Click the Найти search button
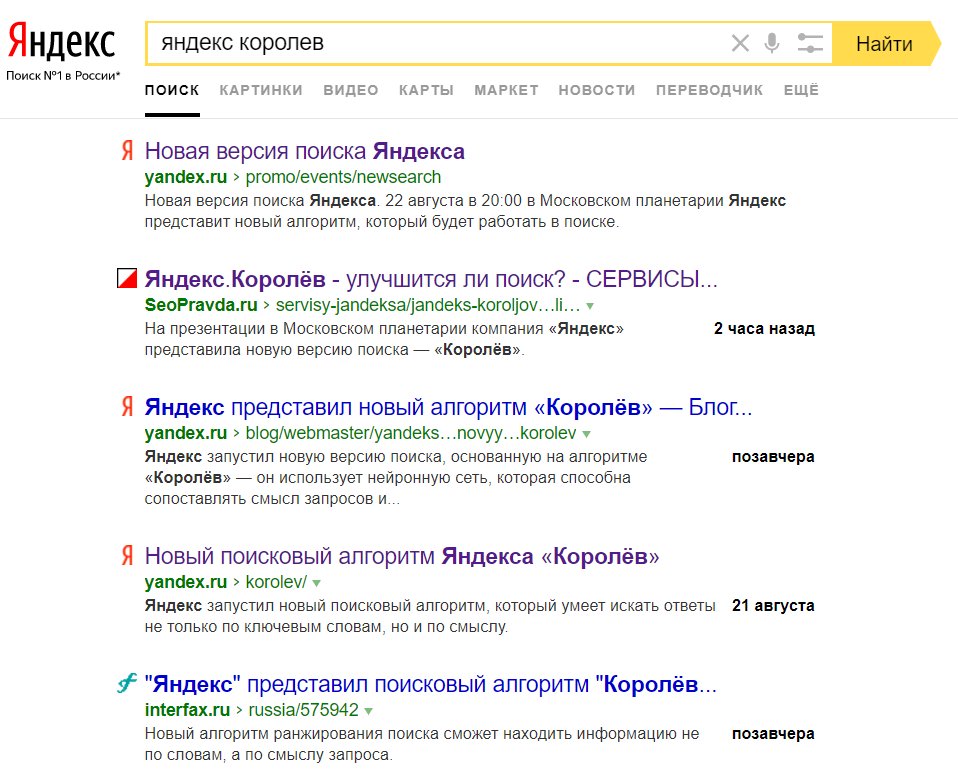958x778 pixels. point(885,43)
